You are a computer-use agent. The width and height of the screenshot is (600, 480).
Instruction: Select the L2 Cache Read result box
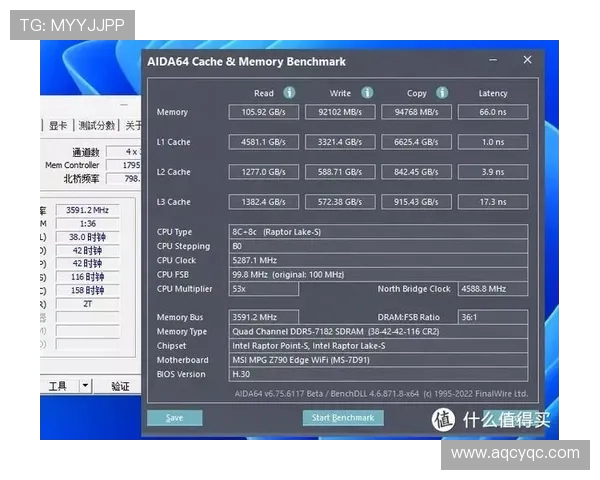(x=264, y=172)
